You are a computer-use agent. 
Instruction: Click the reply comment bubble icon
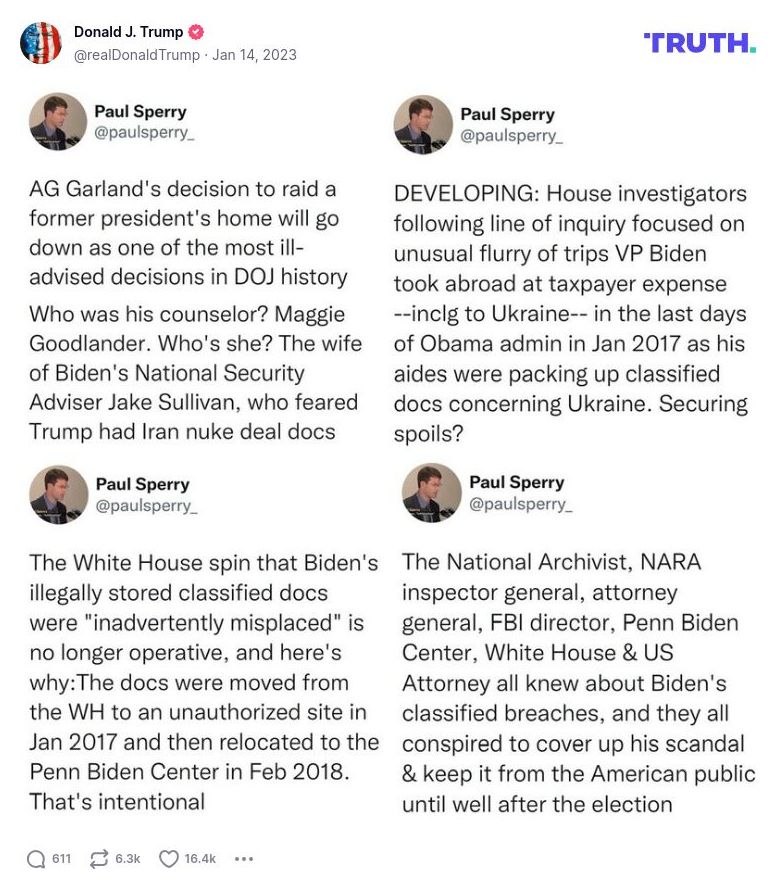(37, 858)
